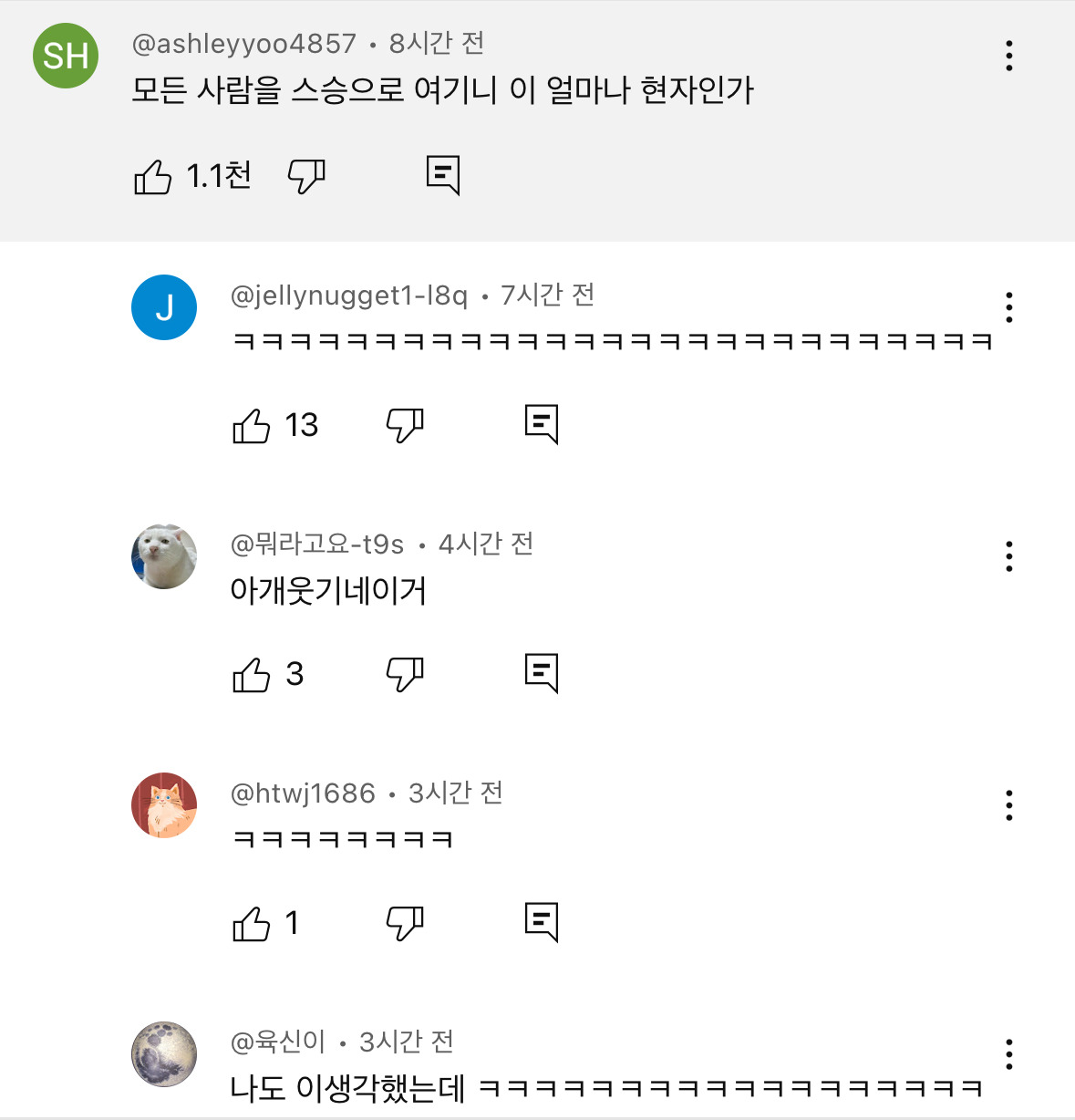Open more options for @ashleyyoo4857 comment
This screenshot has height=1120, width=1075.
1008,56
